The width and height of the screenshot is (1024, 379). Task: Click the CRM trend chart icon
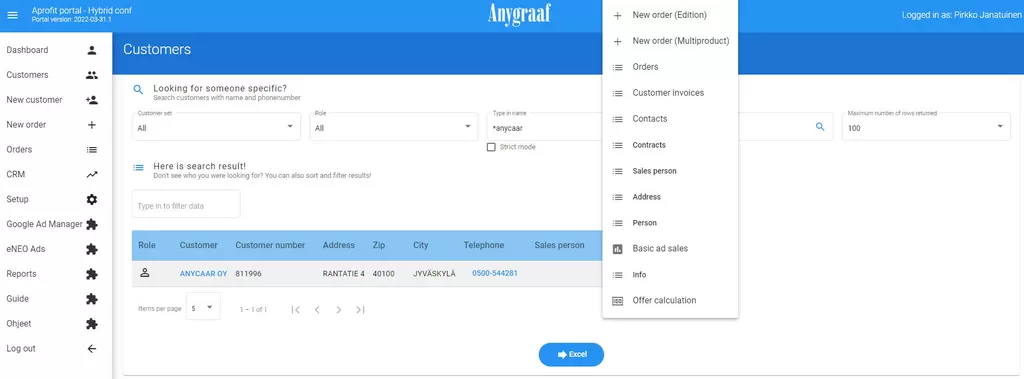coord(92,174)
